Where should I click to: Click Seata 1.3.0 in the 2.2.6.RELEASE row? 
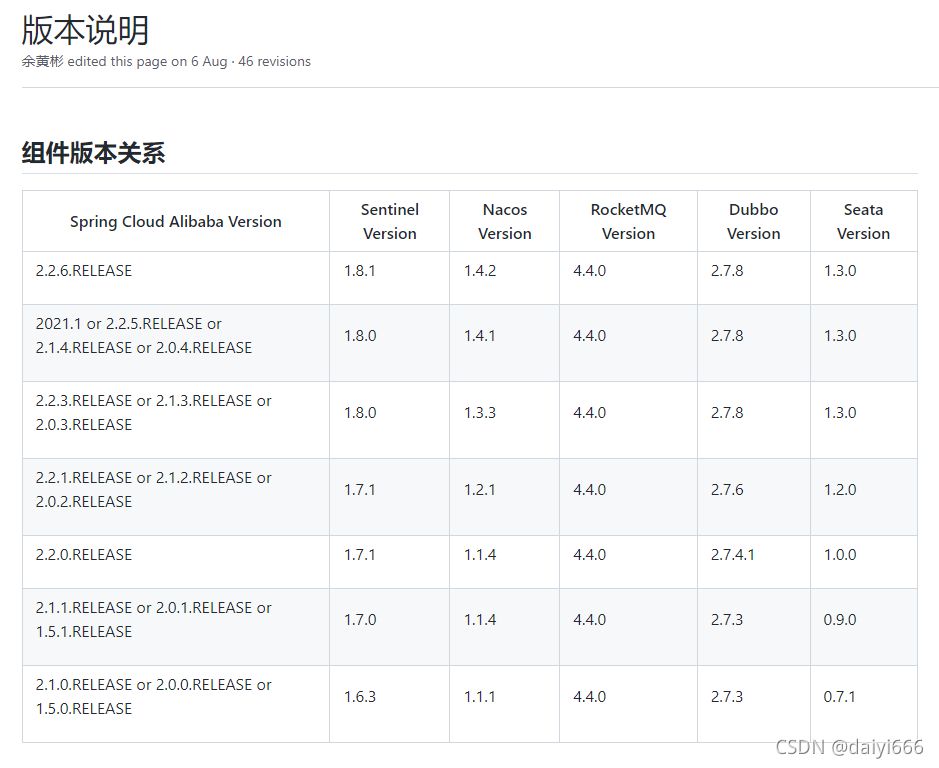click(x=864, y=278)
